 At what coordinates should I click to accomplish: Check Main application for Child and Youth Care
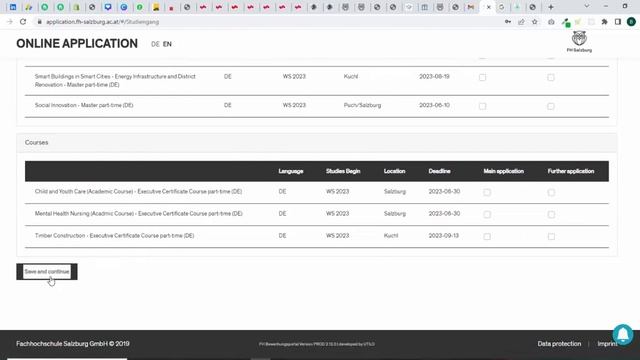pyautogui.click(x=487, y=192)
